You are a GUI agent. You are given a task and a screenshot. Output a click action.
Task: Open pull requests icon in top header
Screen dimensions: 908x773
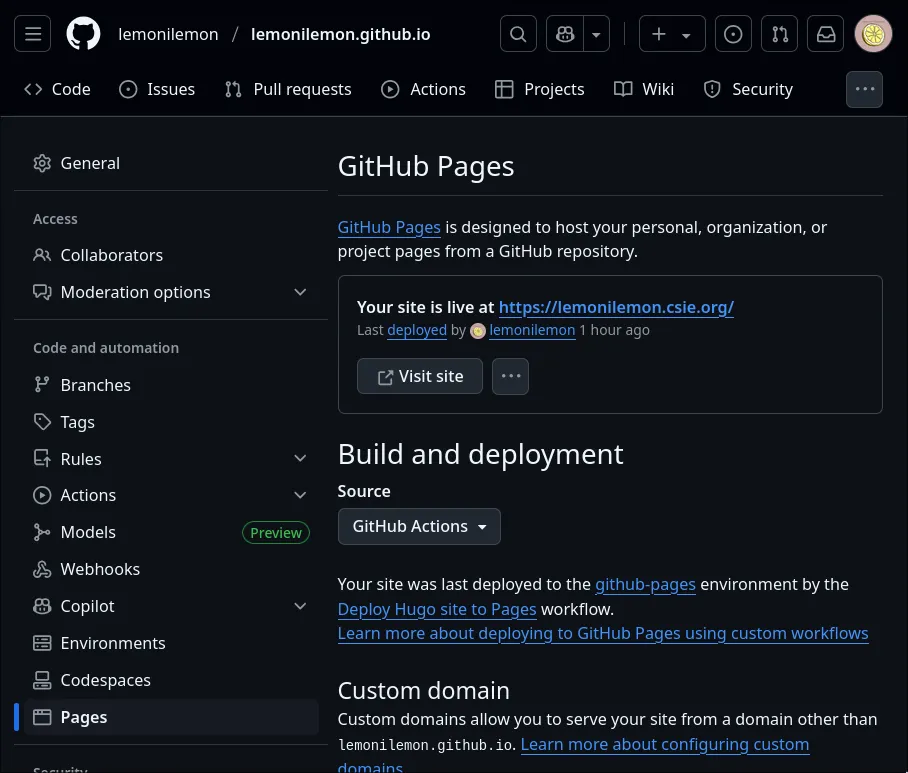pos(779,34)
